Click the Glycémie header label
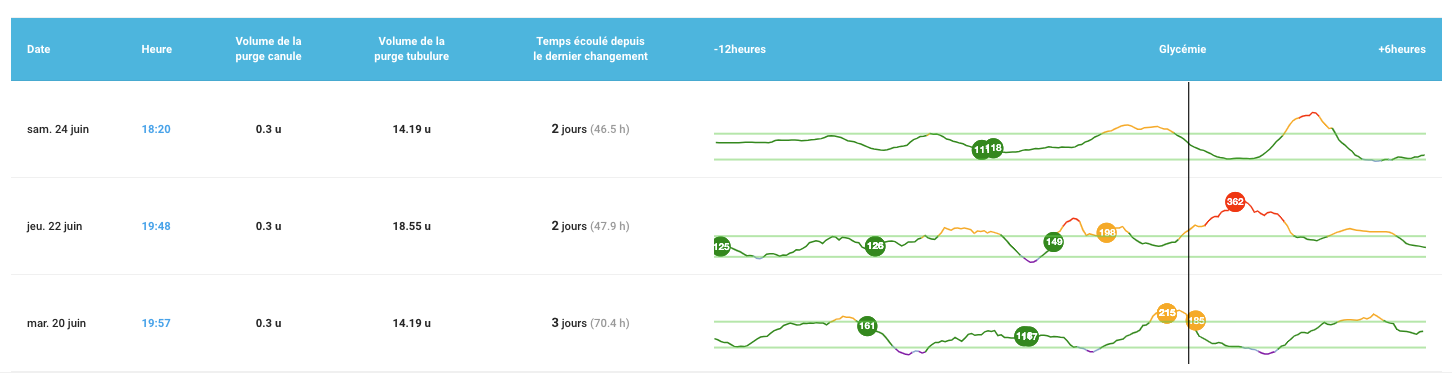1452x386 pixels. click(x=1182, y=49)
